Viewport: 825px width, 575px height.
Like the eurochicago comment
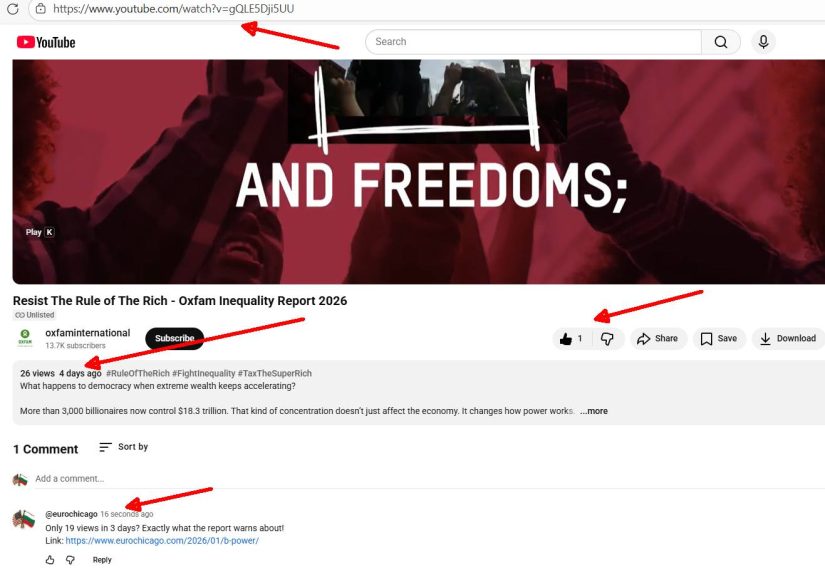[x=50, y=560]
